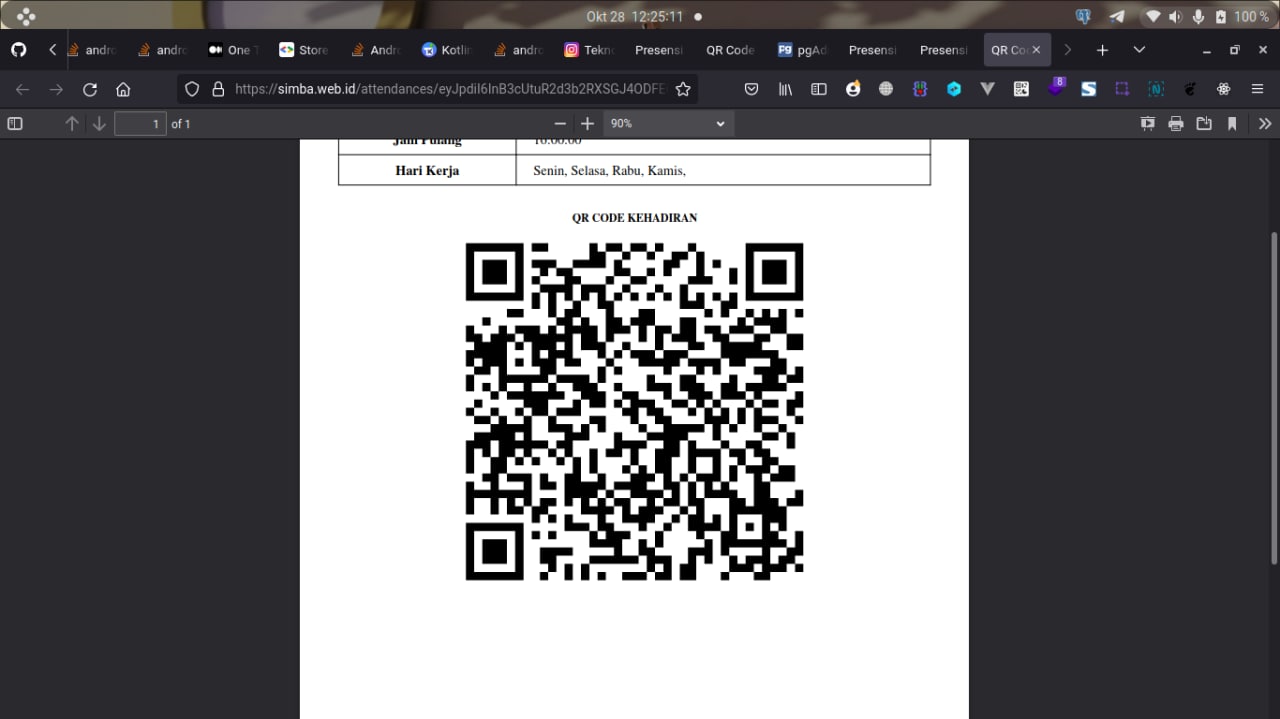This screenshot has height=719, width=1280.
Task: Close the active QR Co tab
Action: [1036, 50]
